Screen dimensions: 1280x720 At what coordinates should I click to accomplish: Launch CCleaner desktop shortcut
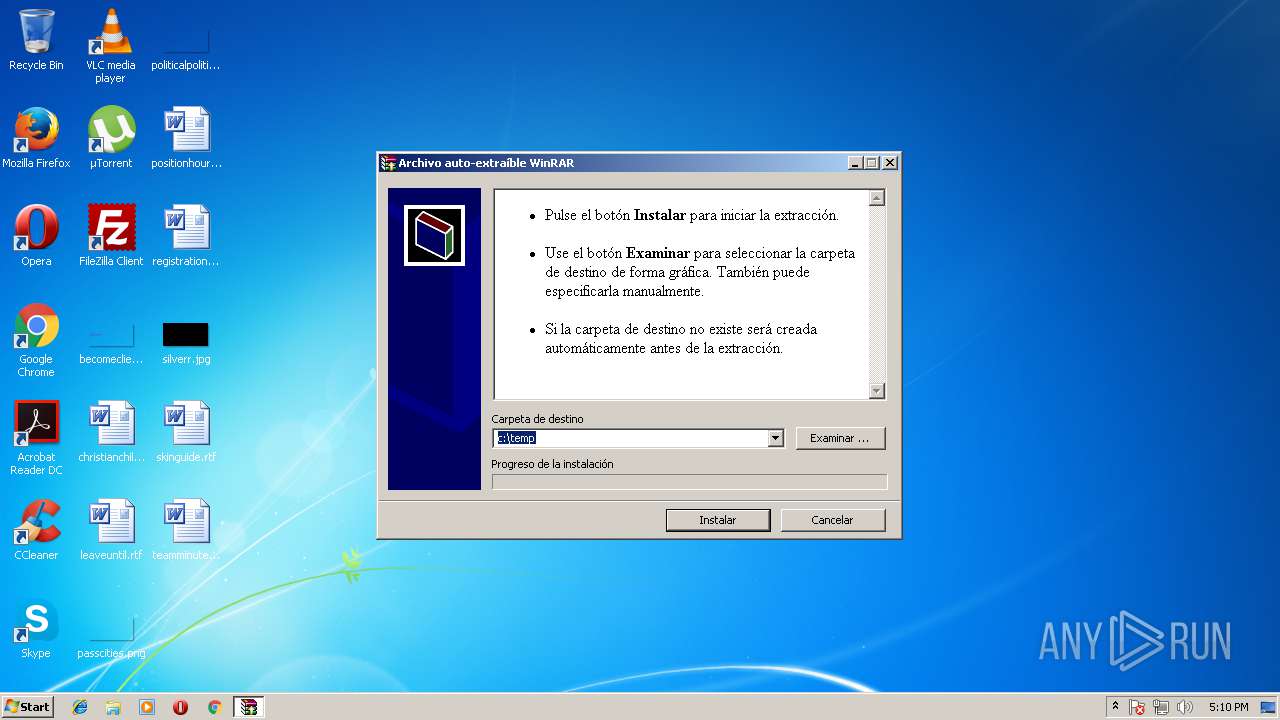36,530
